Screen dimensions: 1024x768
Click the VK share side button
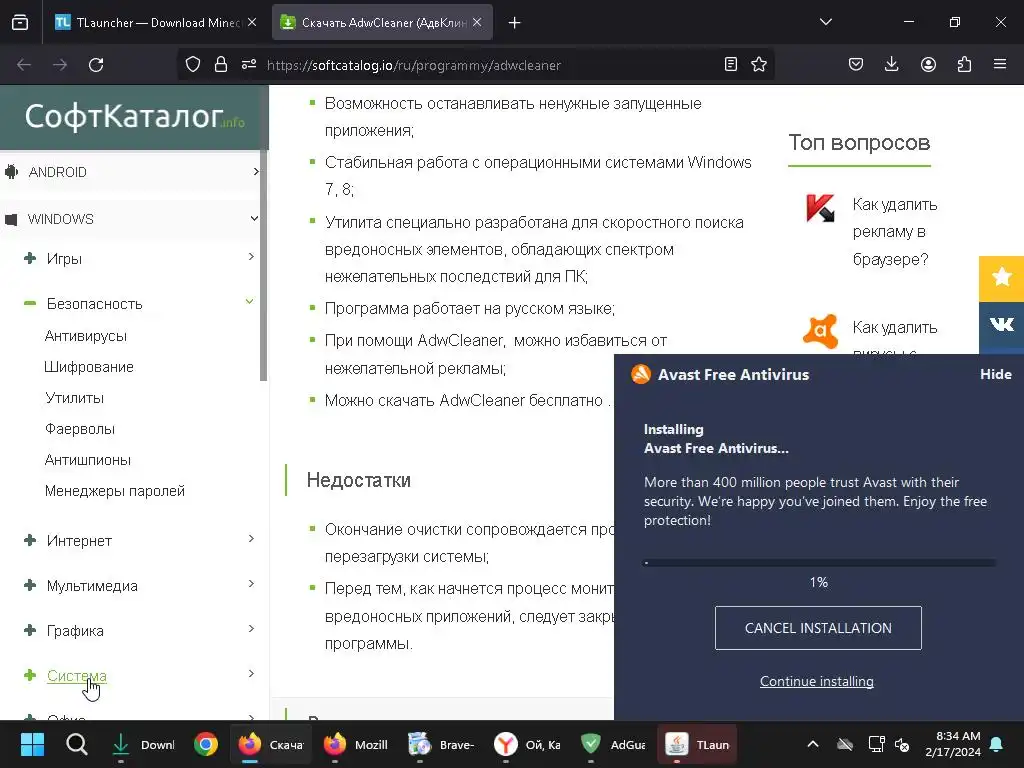click(x=1001, y=324)
